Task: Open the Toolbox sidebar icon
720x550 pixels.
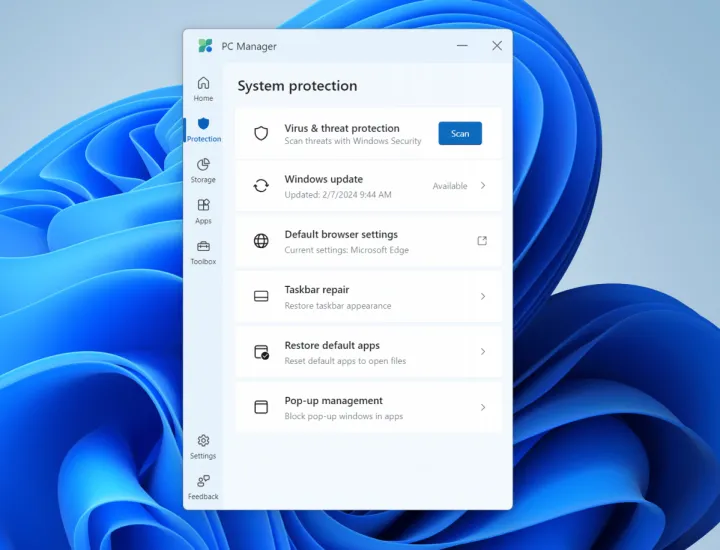Action: point(203,247)
